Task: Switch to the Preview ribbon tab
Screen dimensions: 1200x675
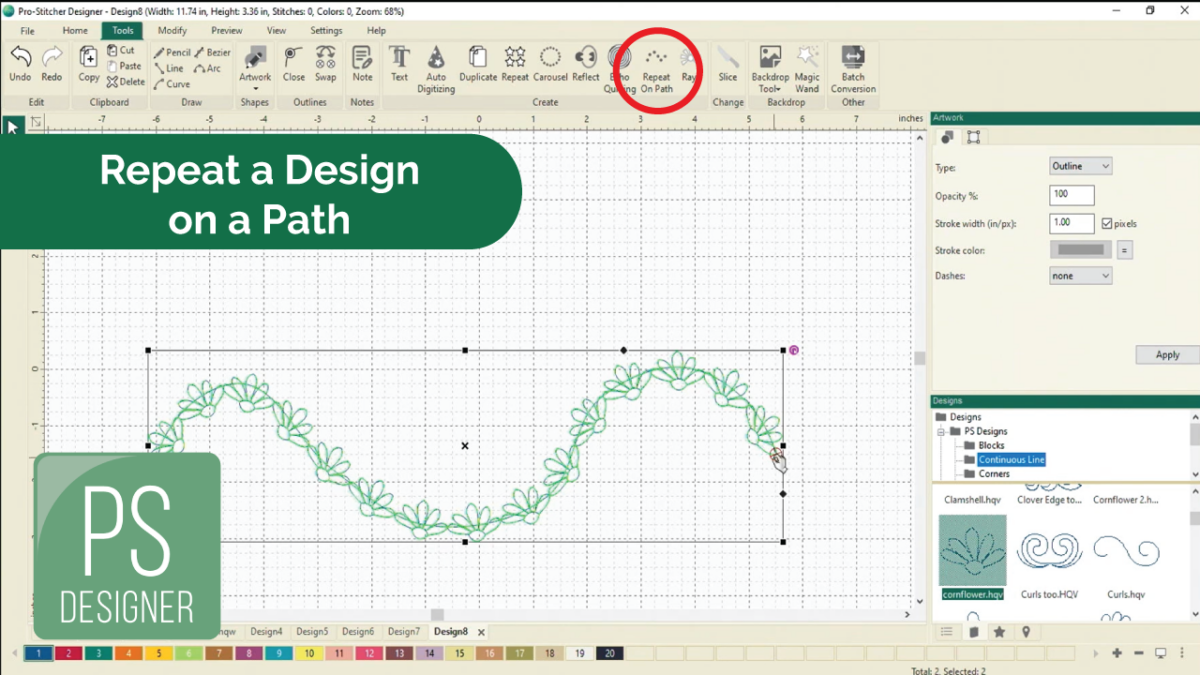Action: pyautogui.click(x=227, y=31)
